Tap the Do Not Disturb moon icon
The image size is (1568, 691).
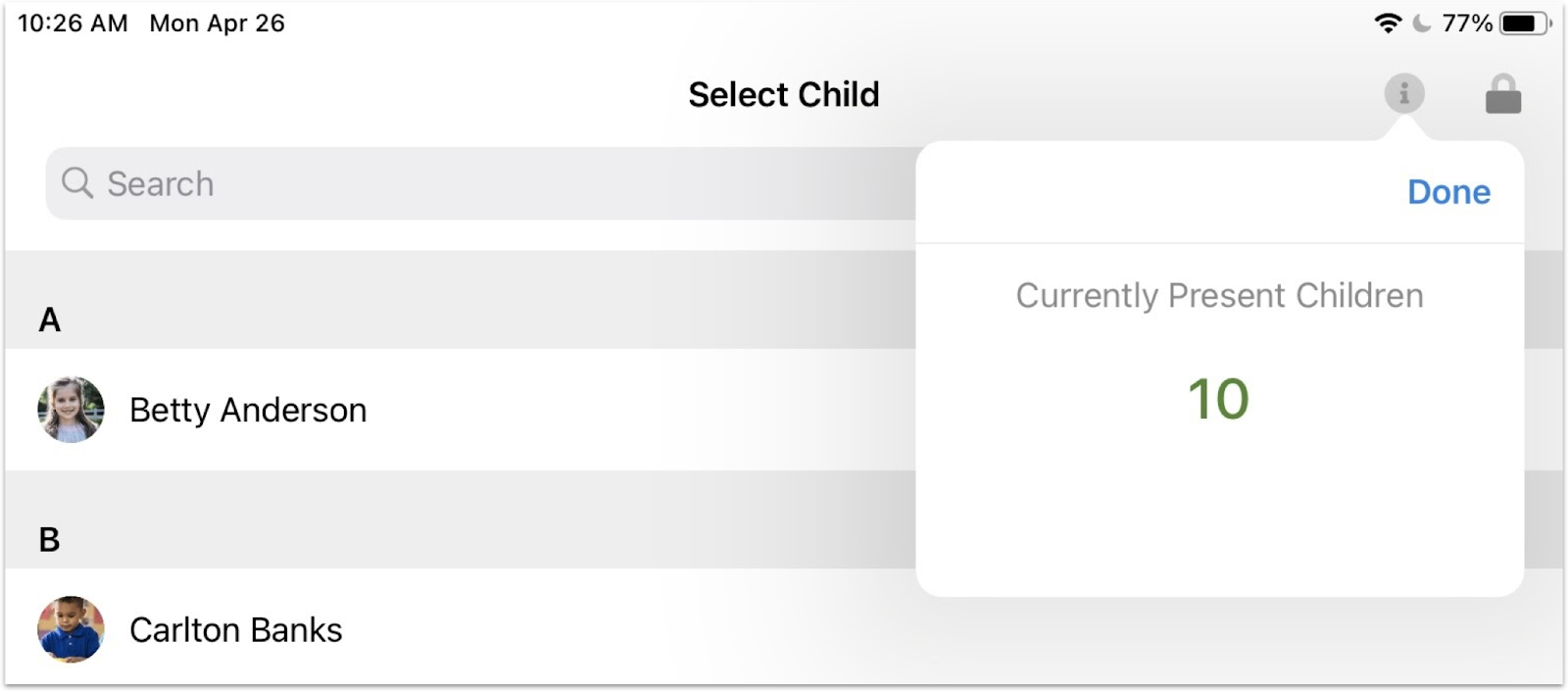pos(1421,24)
